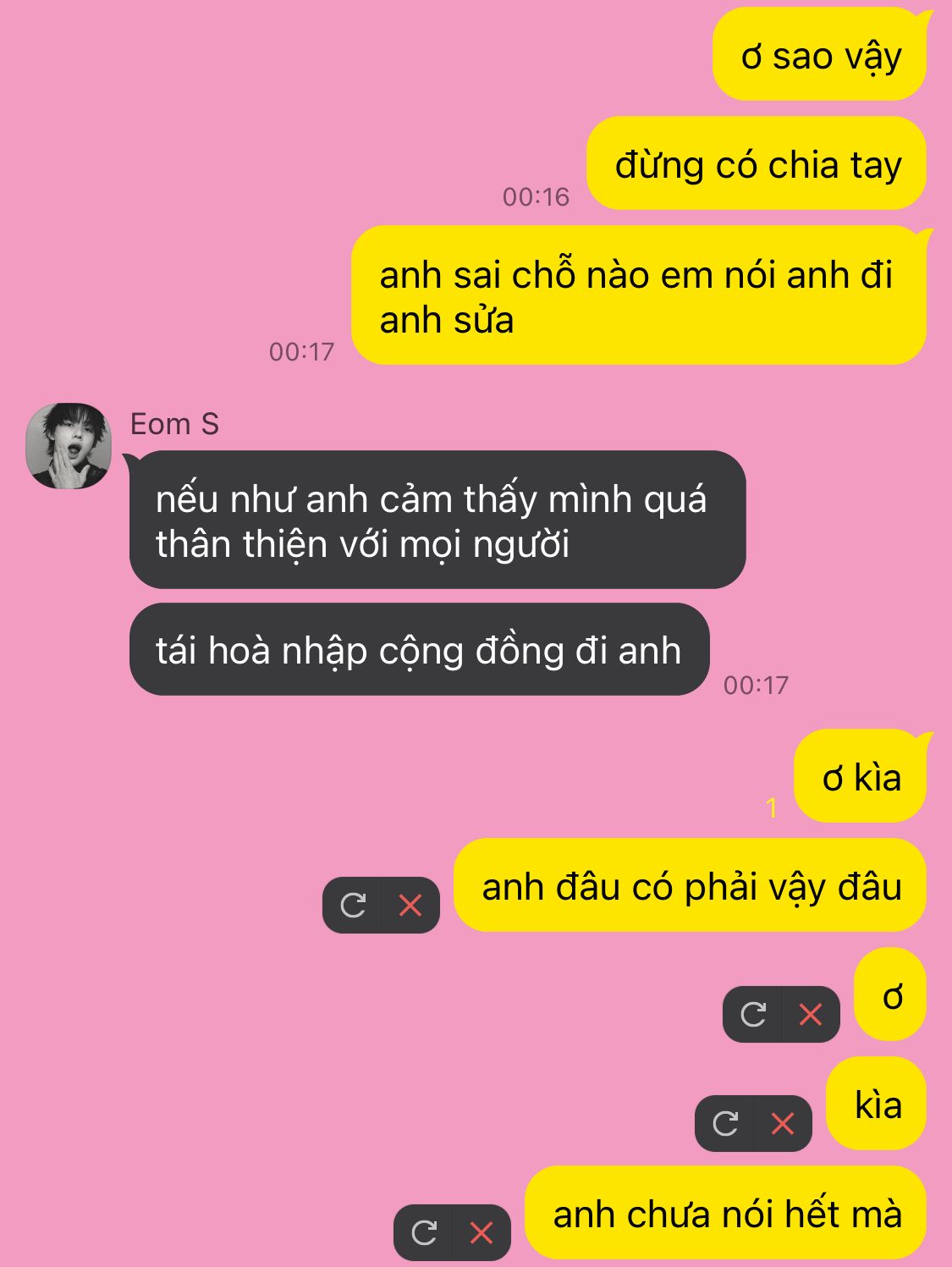The image size is (952, 1267).
Task: Select the 'ơ sao vậy' message bubble
Action: 820,54
